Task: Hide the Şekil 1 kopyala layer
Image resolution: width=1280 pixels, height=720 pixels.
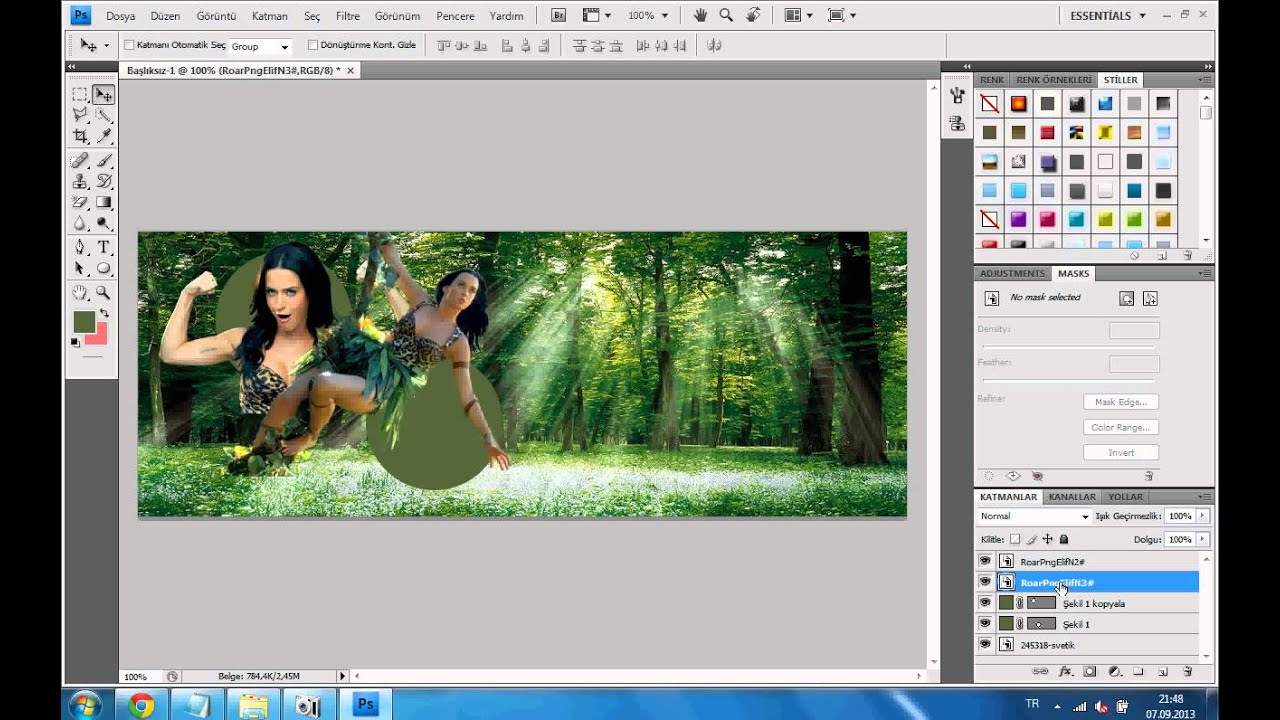Action: point(985,603)
